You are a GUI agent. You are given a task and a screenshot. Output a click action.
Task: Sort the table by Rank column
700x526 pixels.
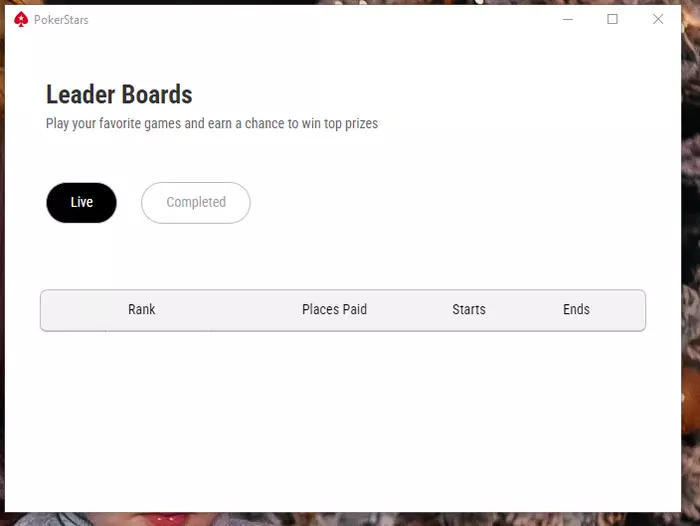(142, 310)
